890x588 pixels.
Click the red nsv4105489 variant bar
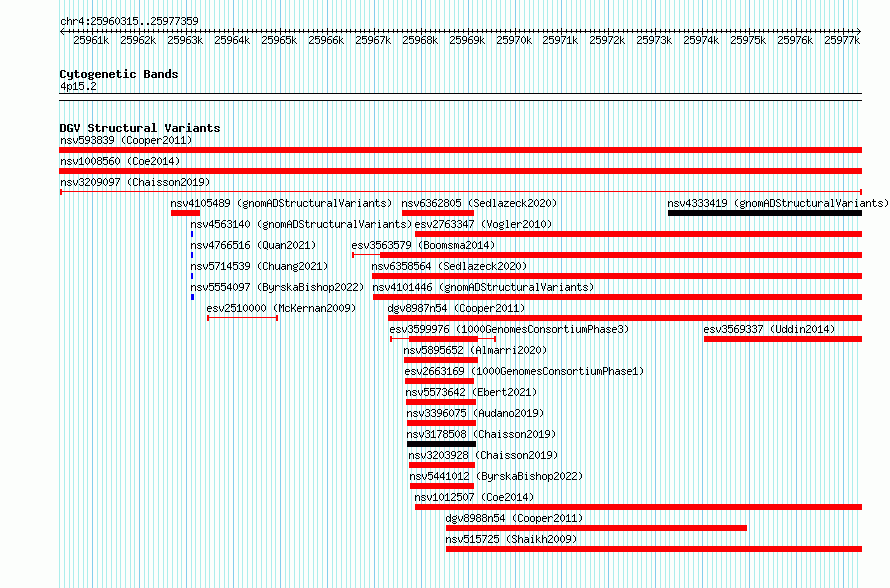[186, 213]
